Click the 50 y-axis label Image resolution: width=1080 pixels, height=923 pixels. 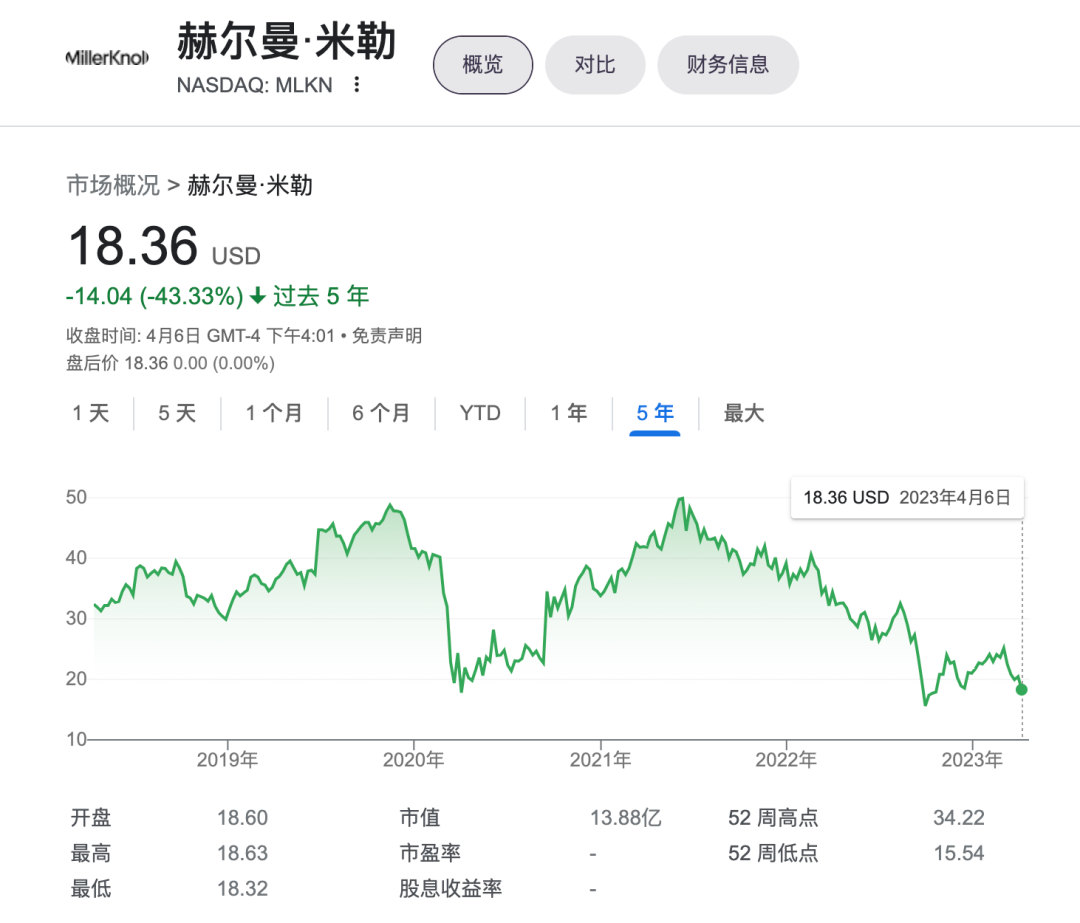tap(76, 497)
